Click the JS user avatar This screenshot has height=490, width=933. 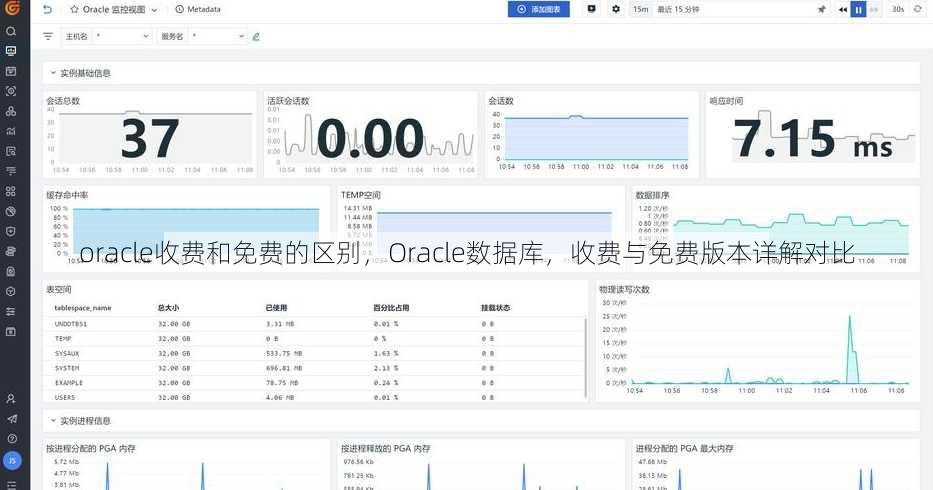[x=12, y=460]
